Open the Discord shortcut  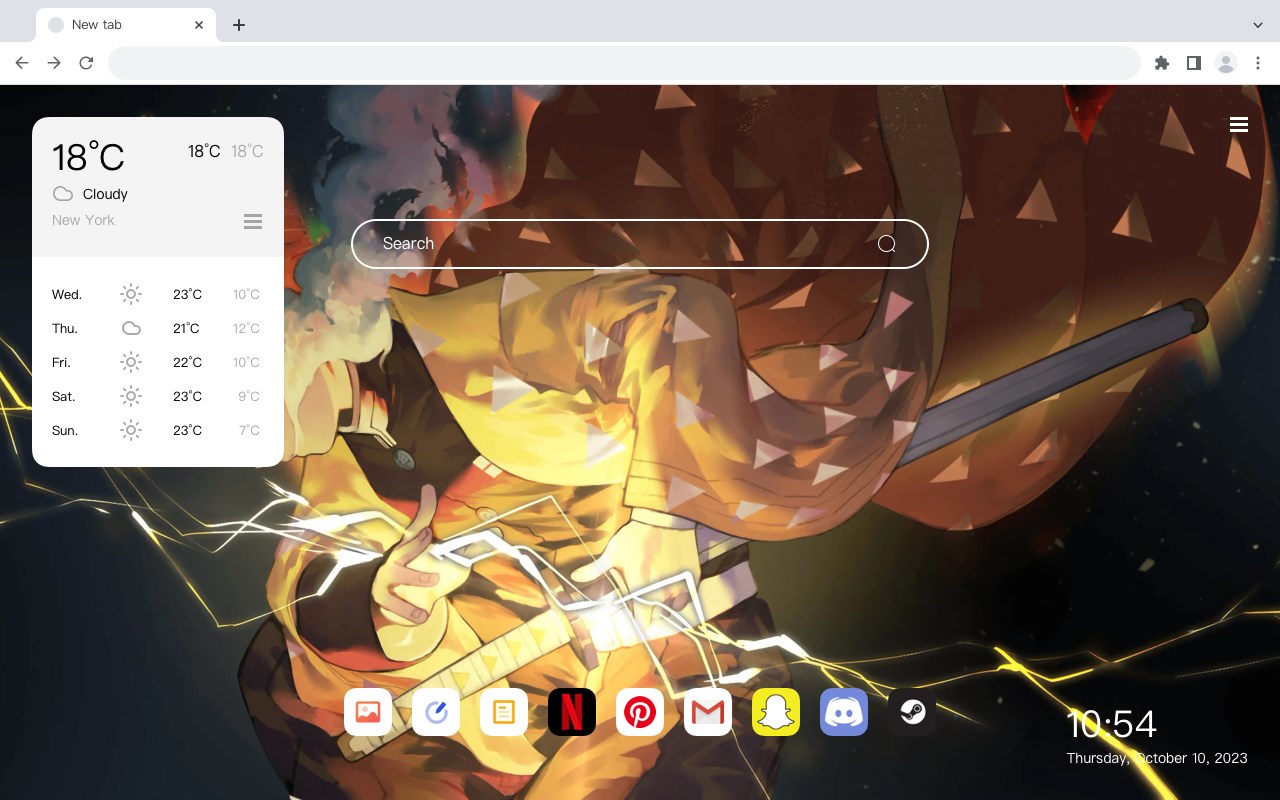click(x=844, y=712)
